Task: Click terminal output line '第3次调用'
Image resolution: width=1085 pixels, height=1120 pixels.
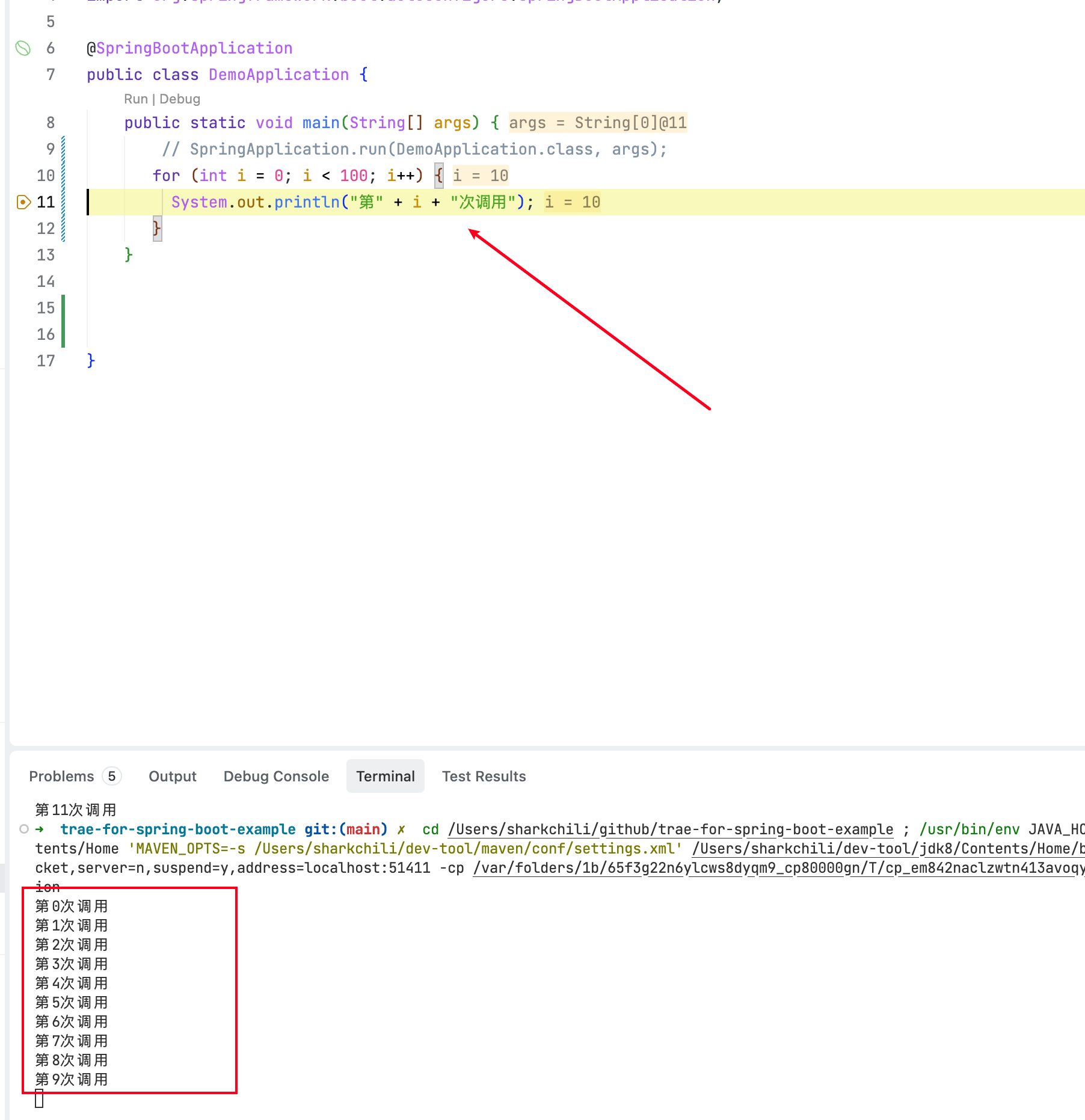Action: [x=71, y=964]
